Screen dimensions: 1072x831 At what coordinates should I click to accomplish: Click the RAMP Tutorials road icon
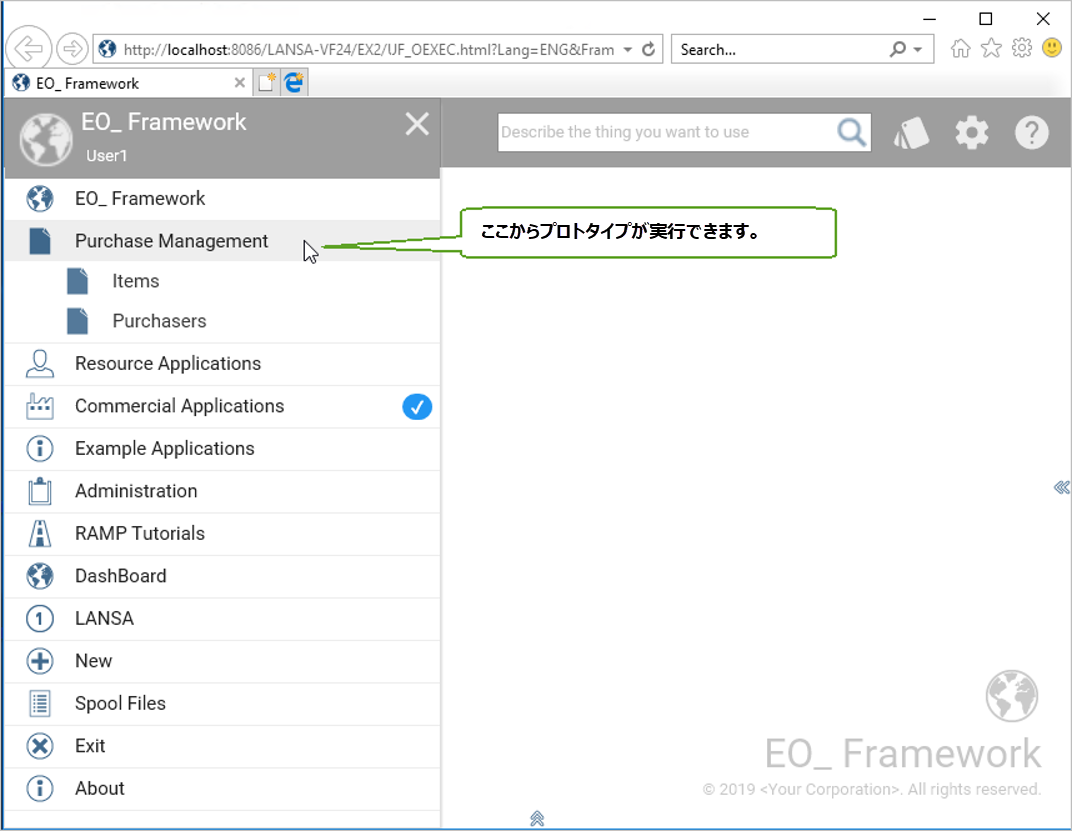click(x=40, y=533)
